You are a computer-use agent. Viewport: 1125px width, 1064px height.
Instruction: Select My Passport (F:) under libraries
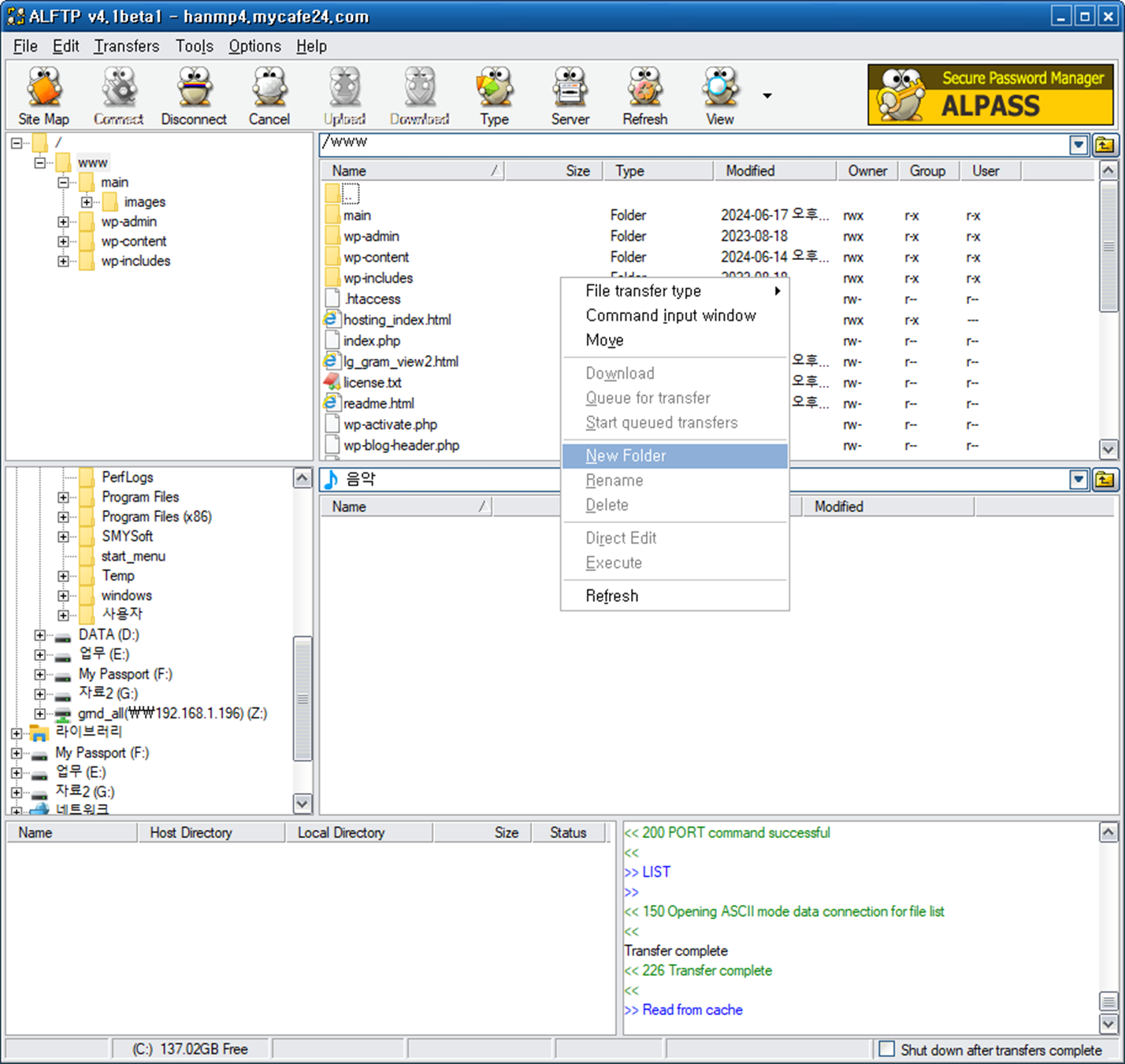(102, 753)
